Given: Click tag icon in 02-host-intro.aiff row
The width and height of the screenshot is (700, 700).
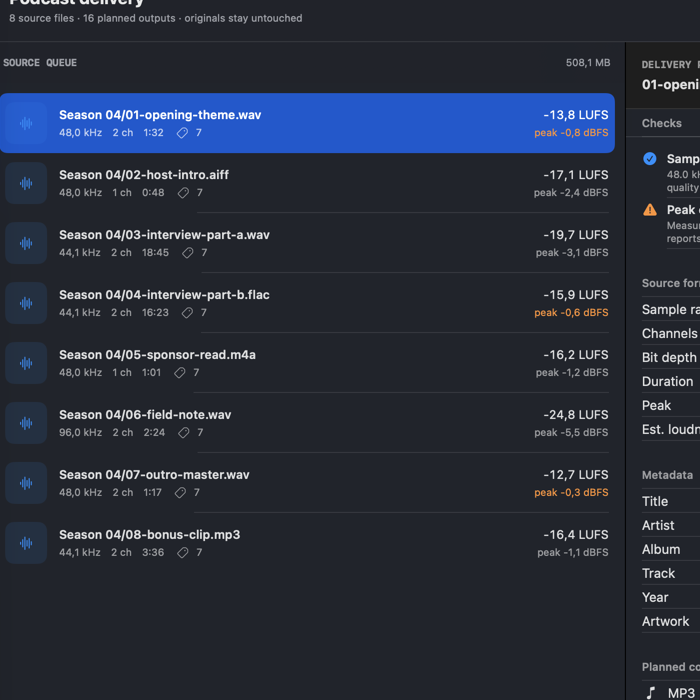Looking at the screenshot, I should coord(183,193).
